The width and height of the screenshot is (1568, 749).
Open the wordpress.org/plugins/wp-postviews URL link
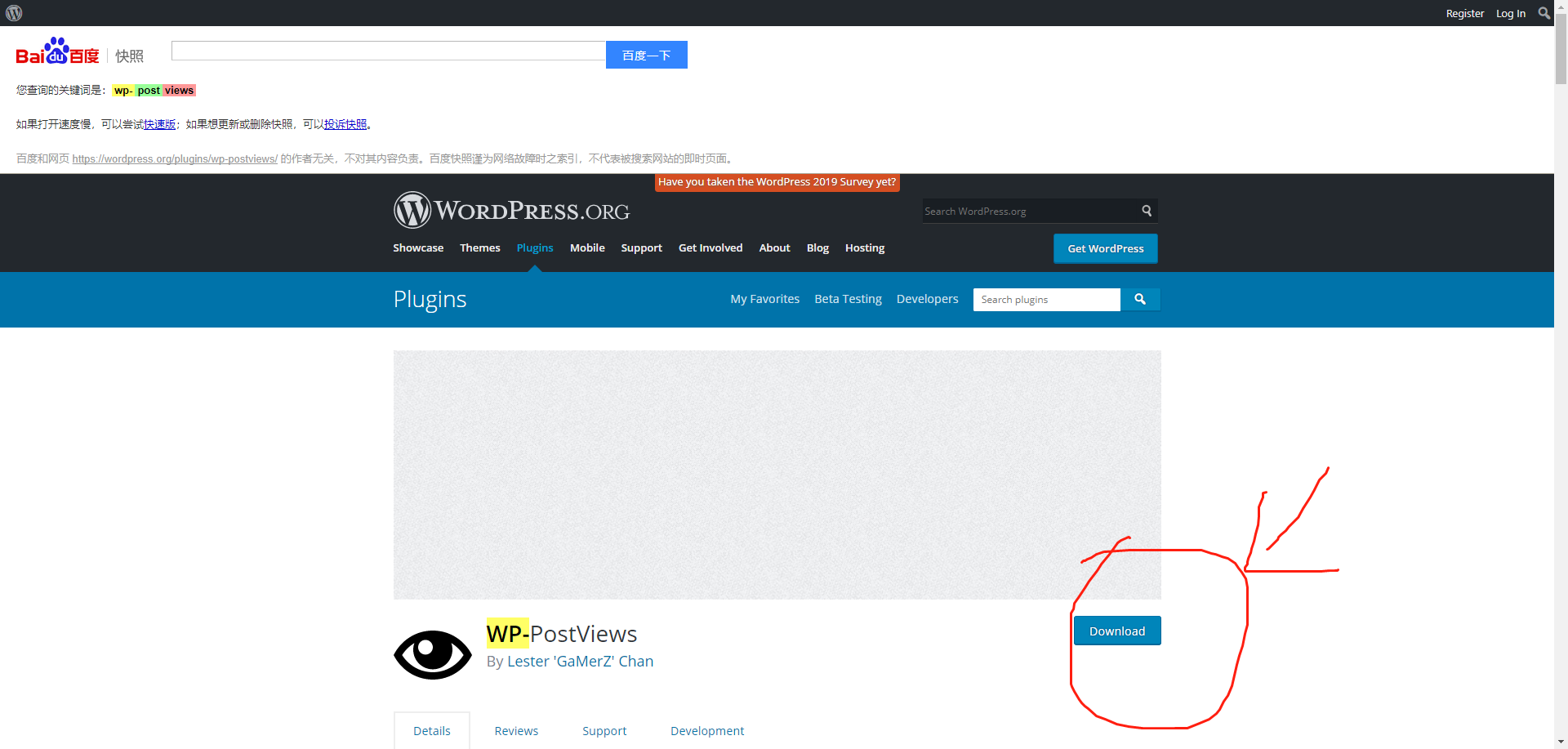point(175,158)
